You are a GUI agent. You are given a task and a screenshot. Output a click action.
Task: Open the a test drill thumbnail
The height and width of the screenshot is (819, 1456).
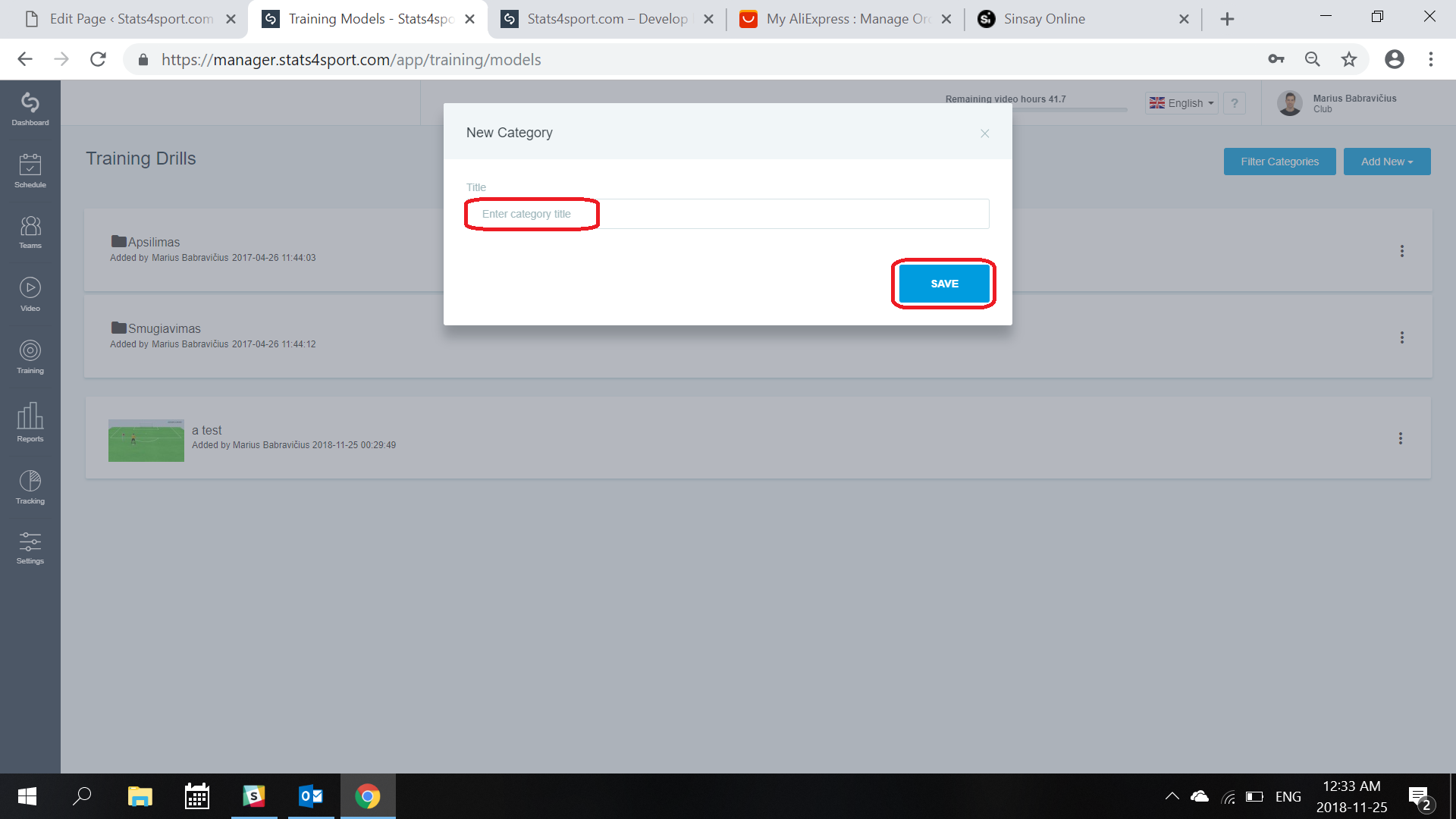pyautogui.click(x=146, y=441)
